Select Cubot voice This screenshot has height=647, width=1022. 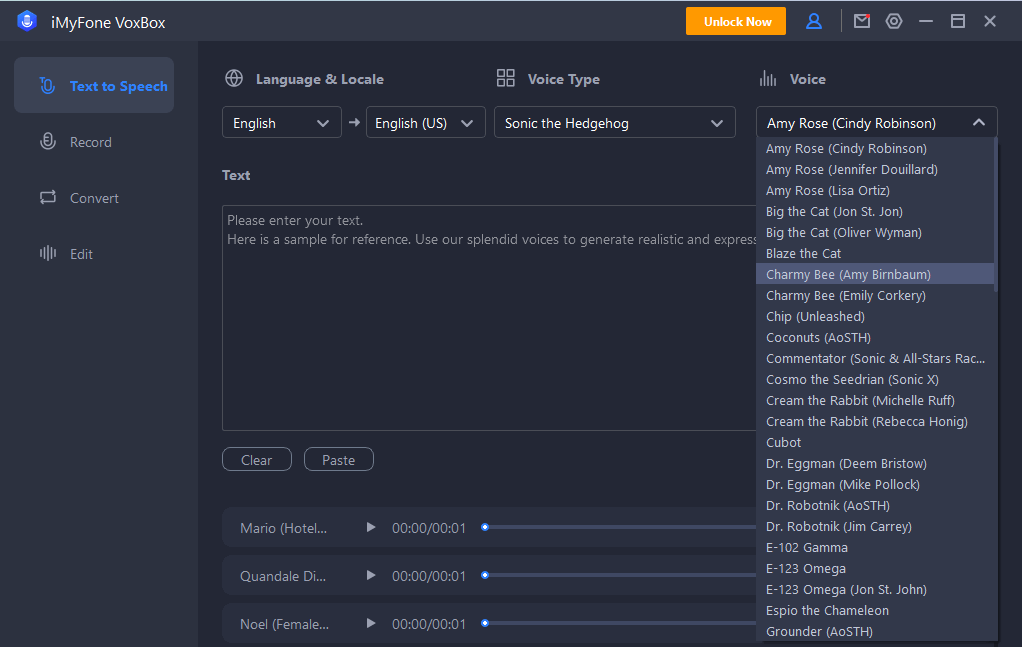pos(875,442)
